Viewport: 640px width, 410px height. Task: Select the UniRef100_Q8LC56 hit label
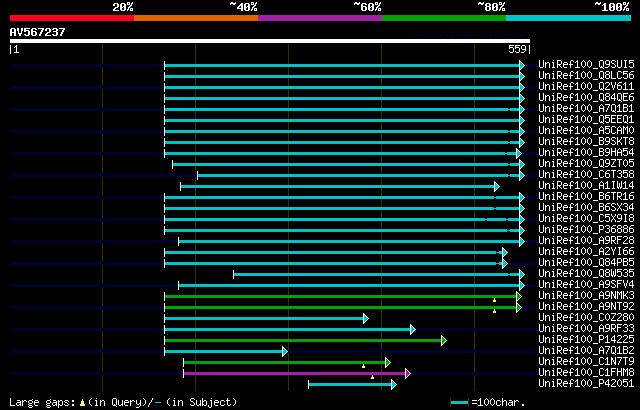(x=586, y=75)
